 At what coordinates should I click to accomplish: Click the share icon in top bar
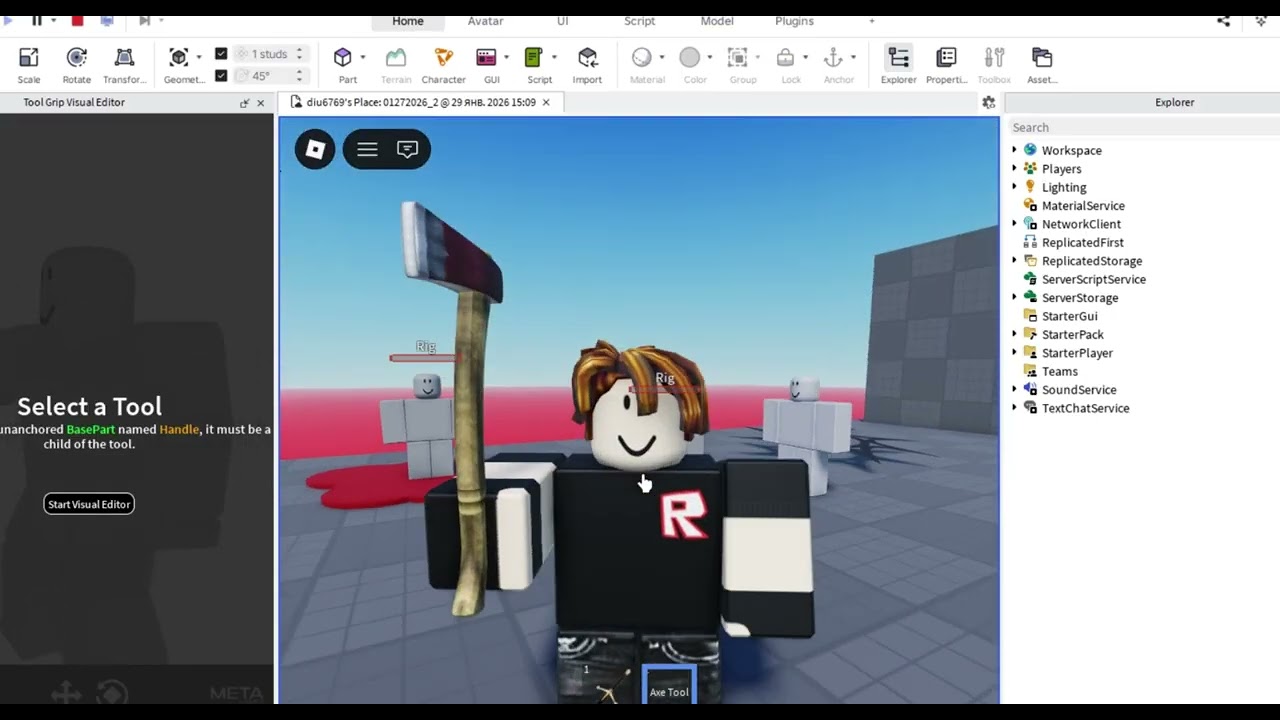point(1223,20)
